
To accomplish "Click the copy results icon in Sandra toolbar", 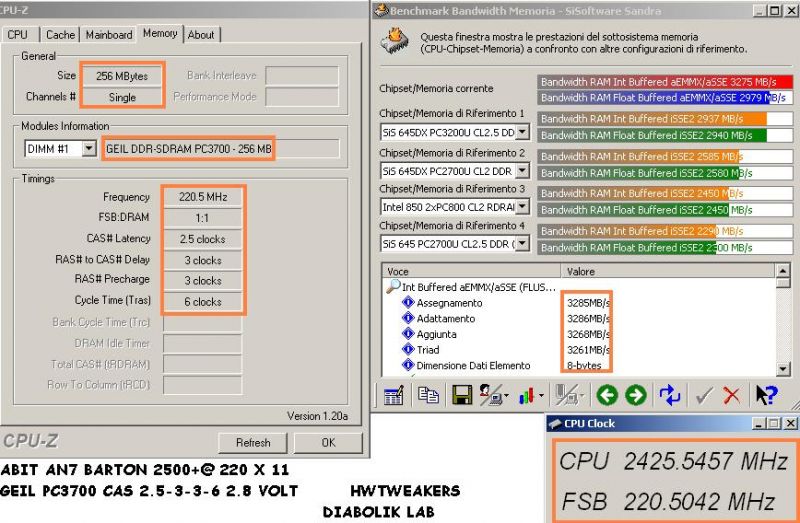I will 428,395.
